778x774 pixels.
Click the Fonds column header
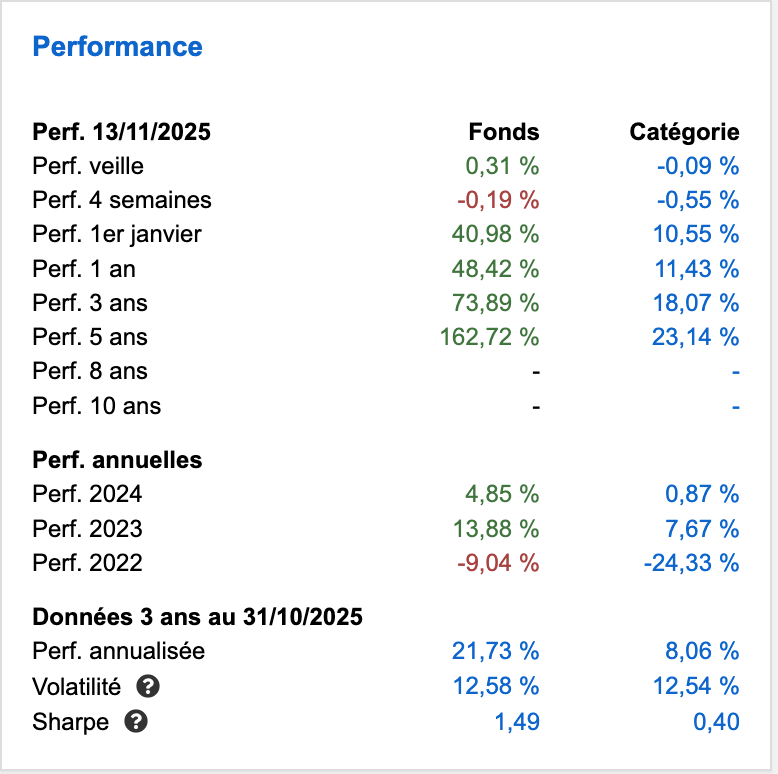(x=504, y=132)
